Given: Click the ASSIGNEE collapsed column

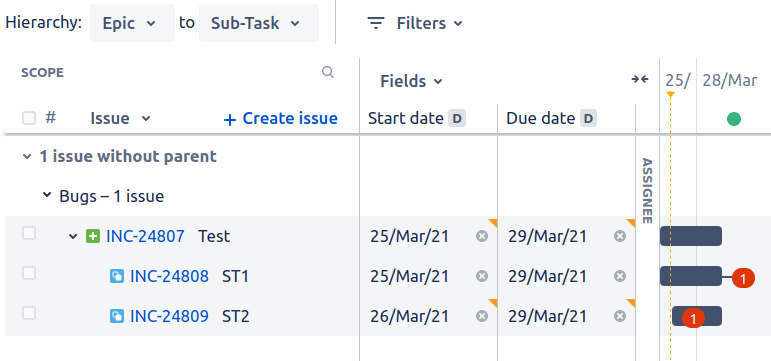Looking at the screenshot, I should click(647, 191).
